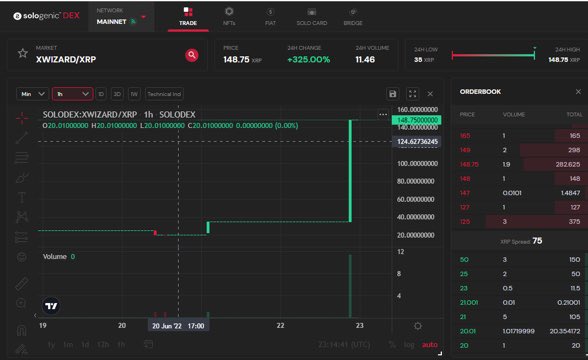Select sell order at price 148.75
The width and height of the screenshot is (588, 360).
pyautogui.click(x=520, y=164)
